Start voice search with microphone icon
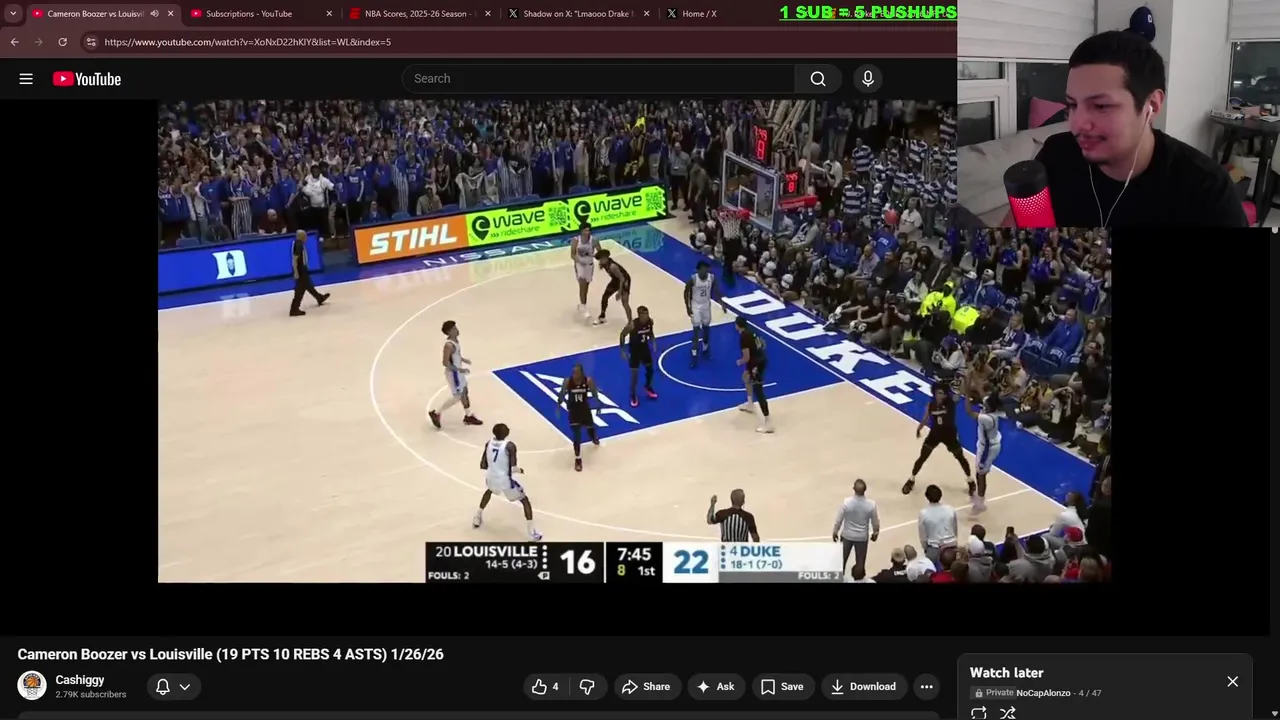Image resolution: width=1280 pixels, height=720 pixels. click(x=868, y=79)
